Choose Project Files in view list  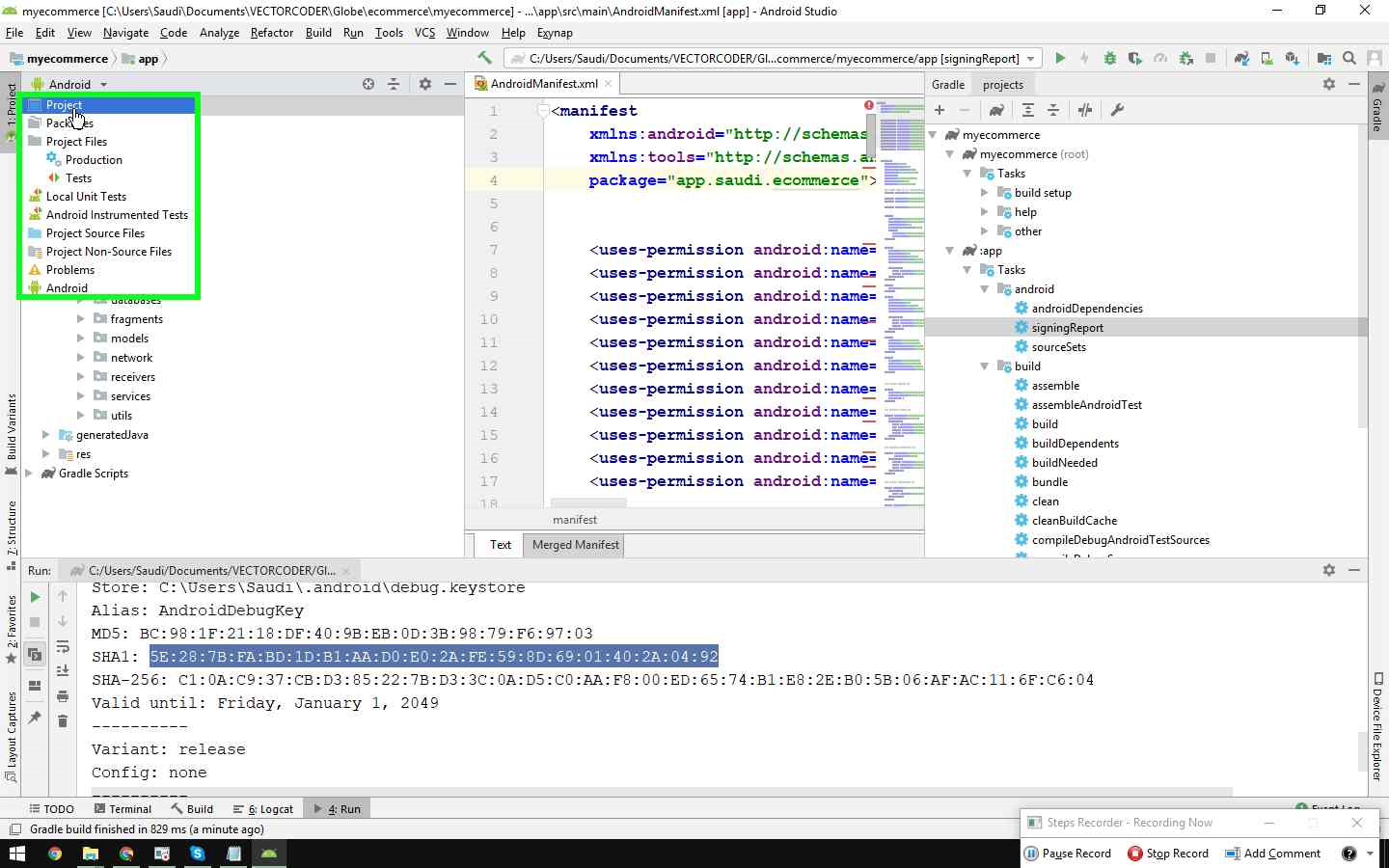109,141
